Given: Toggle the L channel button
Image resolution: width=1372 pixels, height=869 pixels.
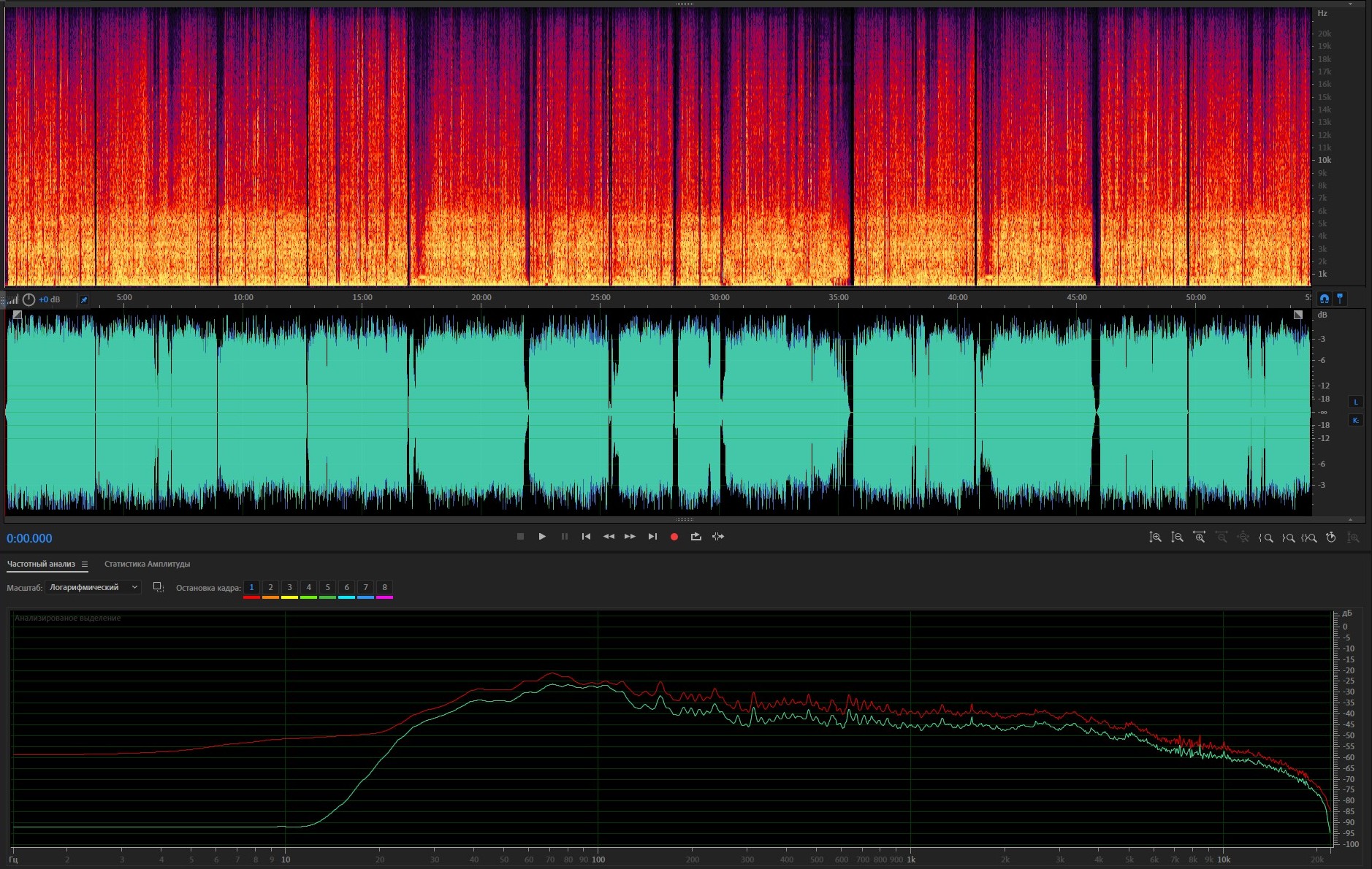Looking at the screenshot, I should 1356,402.
